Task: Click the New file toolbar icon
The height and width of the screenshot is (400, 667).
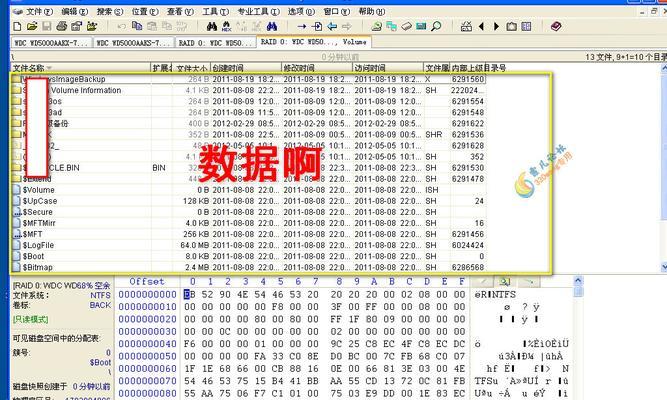Action: (17, 26)
